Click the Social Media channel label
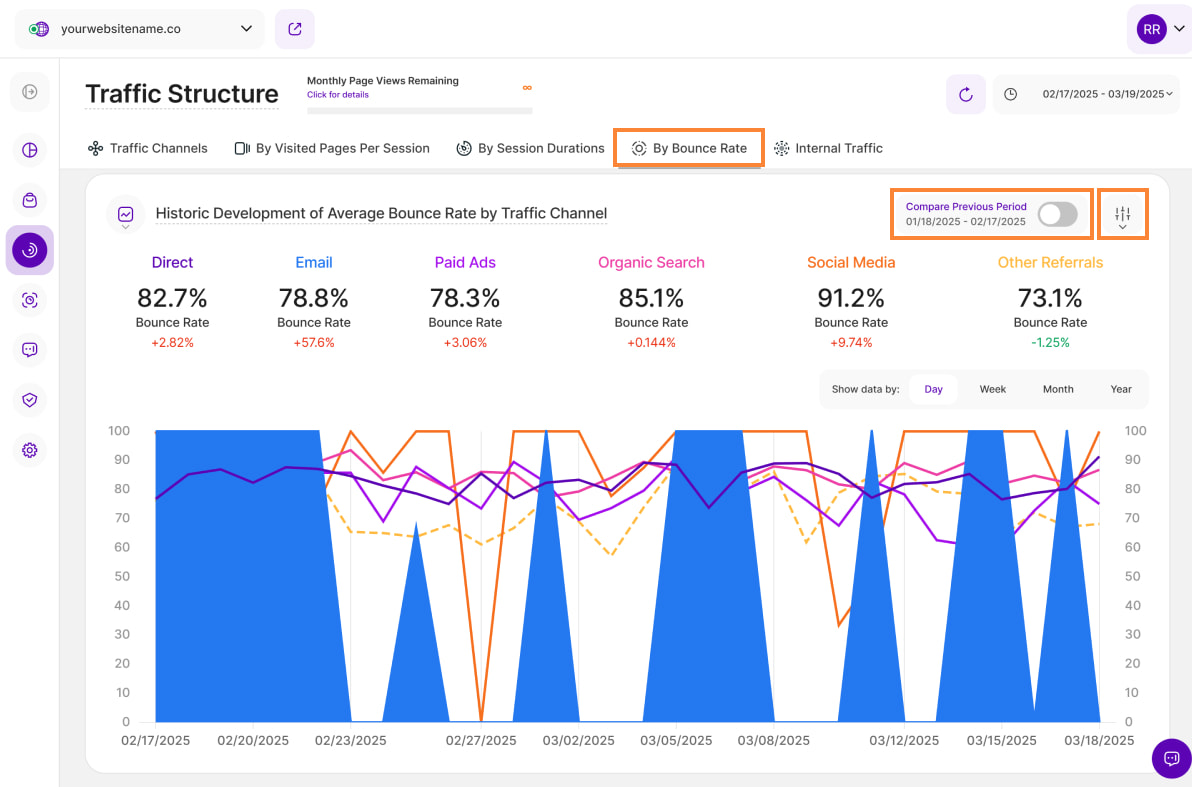The width and height of the screenshot is (1192, 787). pyautogui.click(x=850, y=262)
